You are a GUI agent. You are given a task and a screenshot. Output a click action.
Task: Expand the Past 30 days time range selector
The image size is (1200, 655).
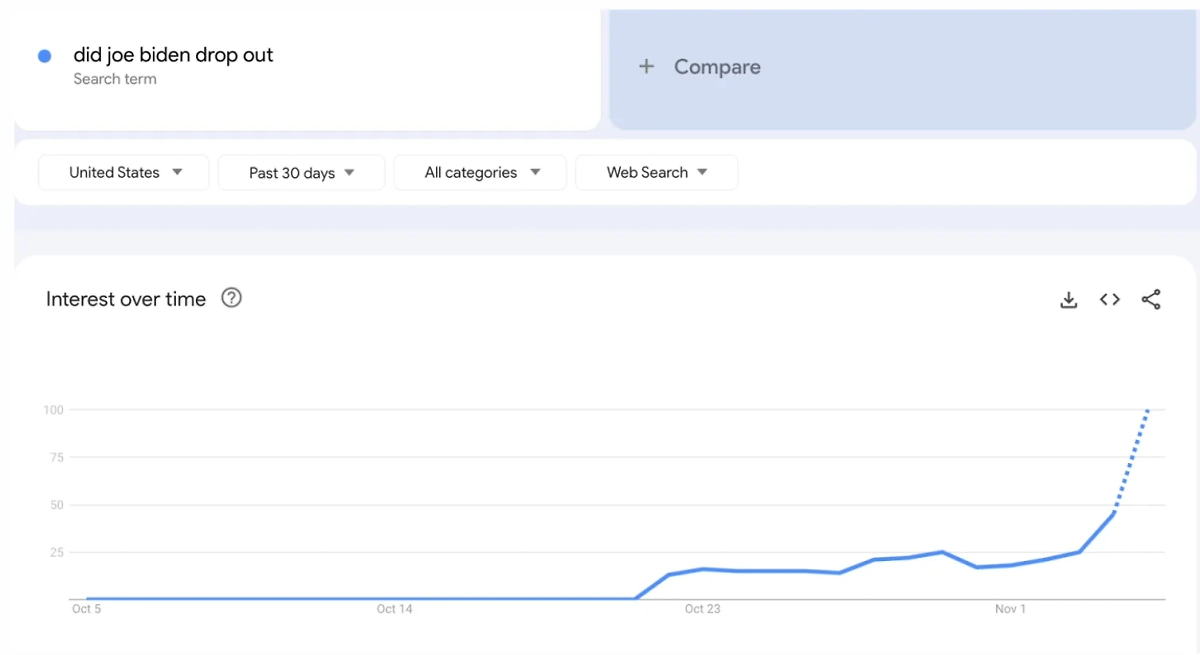[301, 172]
